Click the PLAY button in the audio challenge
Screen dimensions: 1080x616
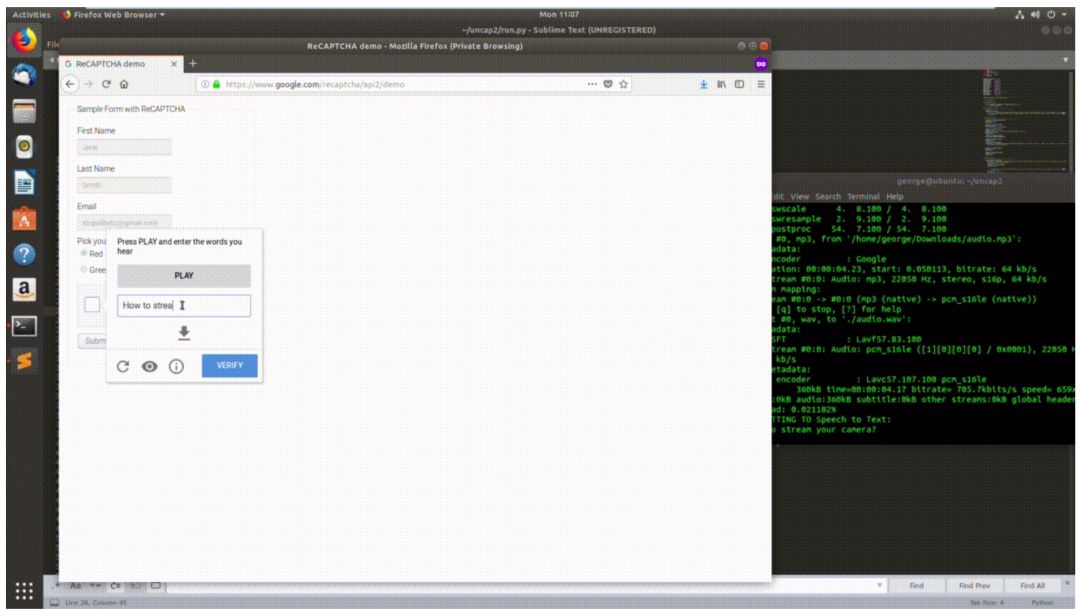(x=184, y=276)
